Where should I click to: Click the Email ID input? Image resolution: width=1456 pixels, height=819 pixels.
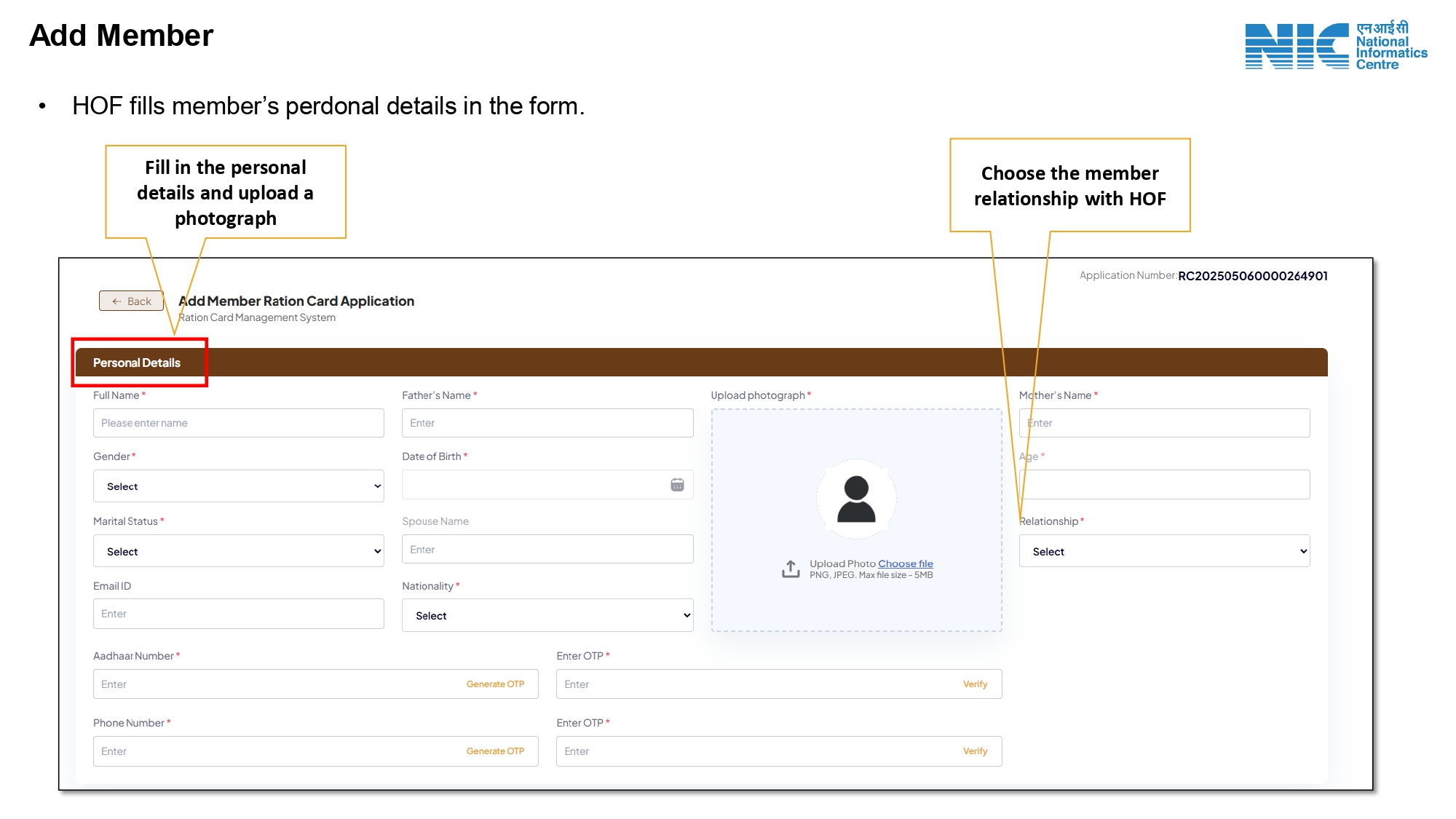tap(239, 614)
